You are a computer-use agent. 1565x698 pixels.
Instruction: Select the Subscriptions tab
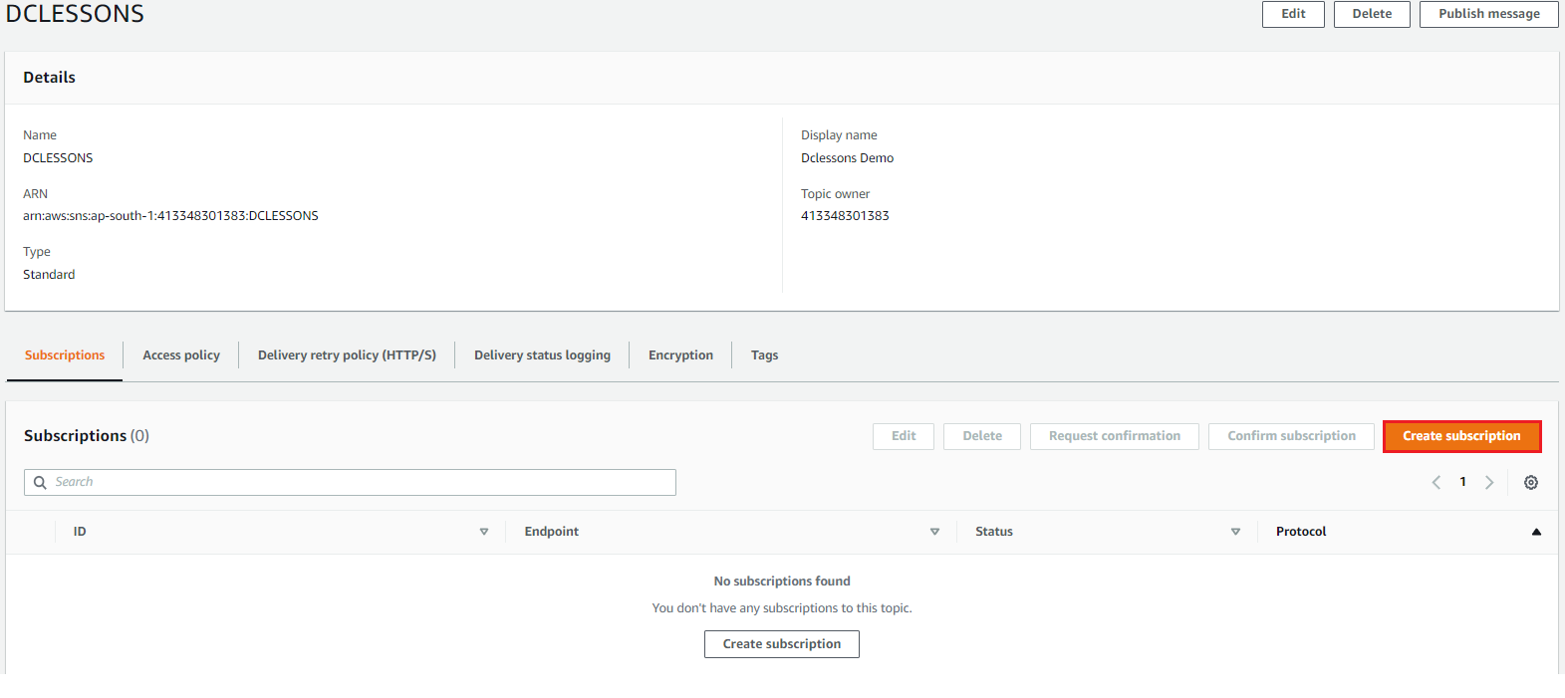click(65, 355)
